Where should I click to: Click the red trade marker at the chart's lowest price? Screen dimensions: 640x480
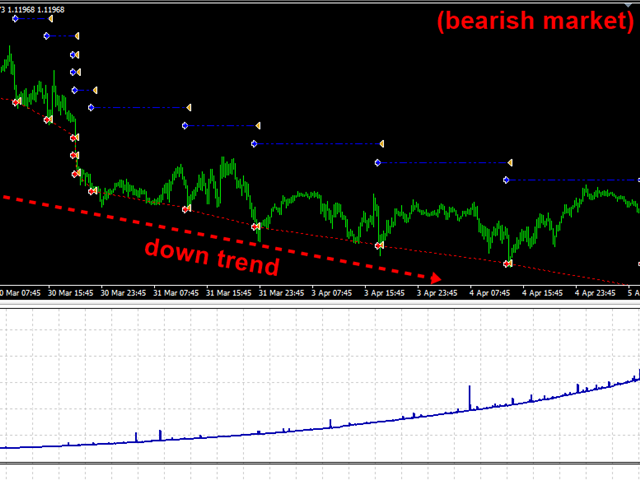[507, 264]
